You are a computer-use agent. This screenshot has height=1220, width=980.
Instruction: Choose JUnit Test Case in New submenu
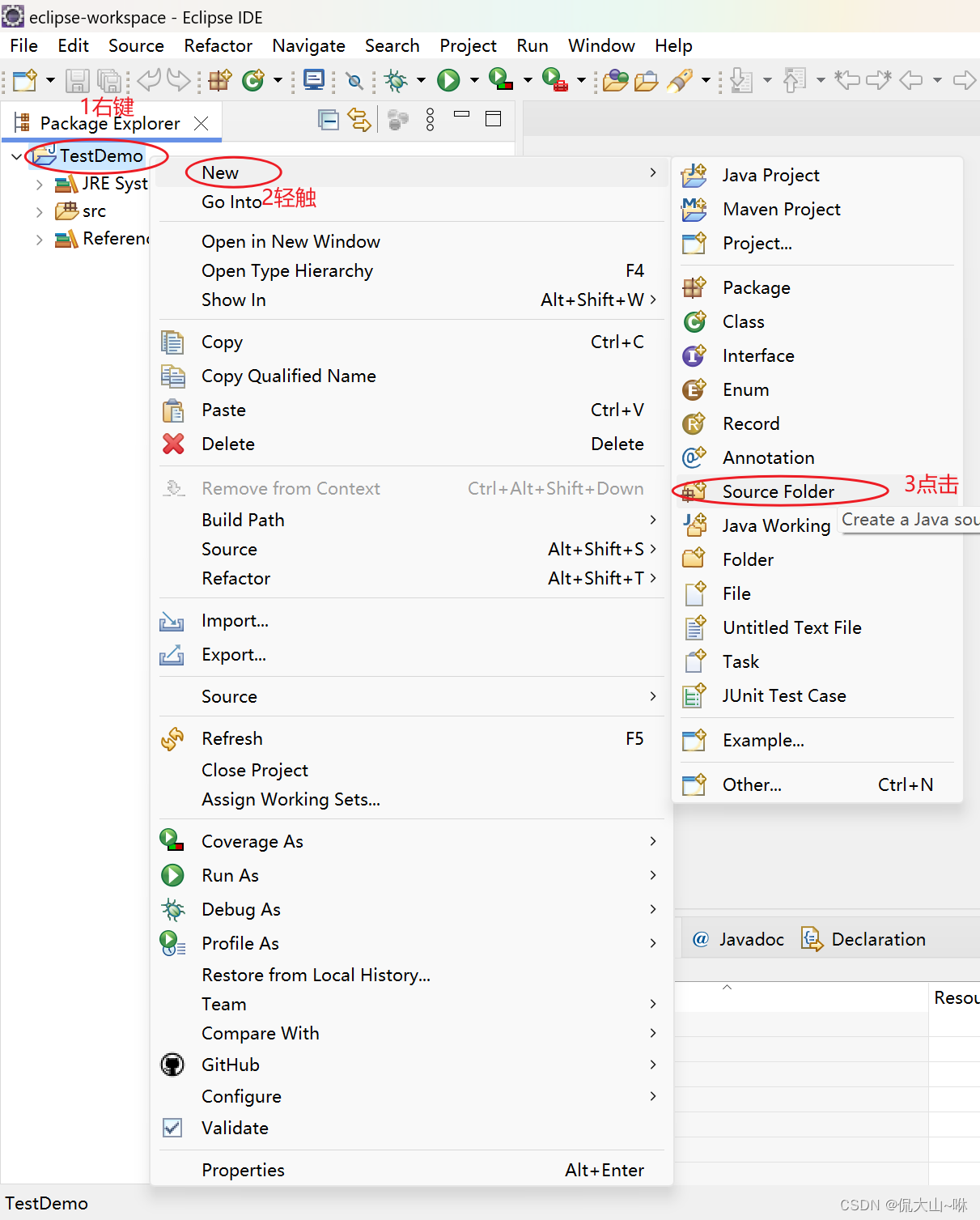coord(817,695)
